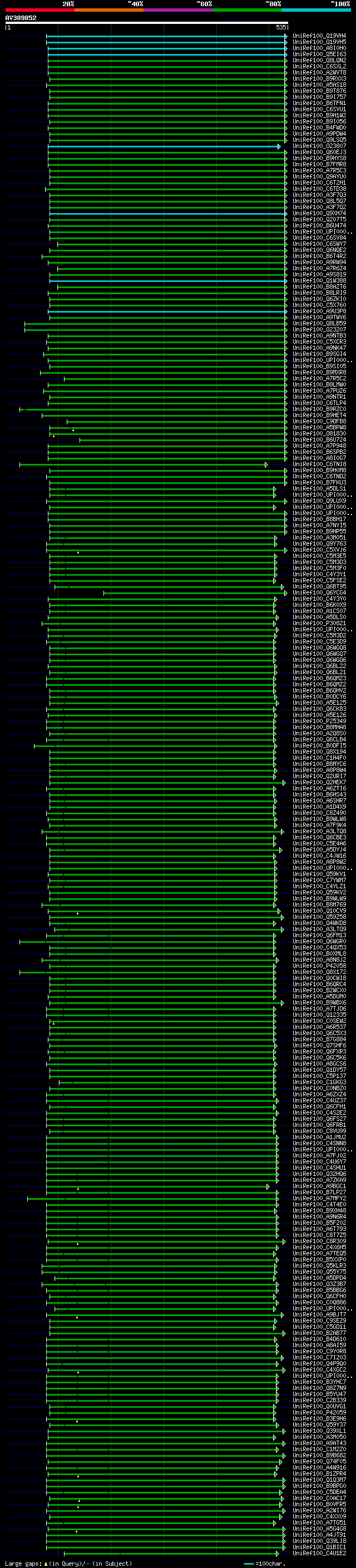This screenshot has width=356, height=1568.
Task: Select hit label UniRef100_B9HP55
Action: coord(319,531)
